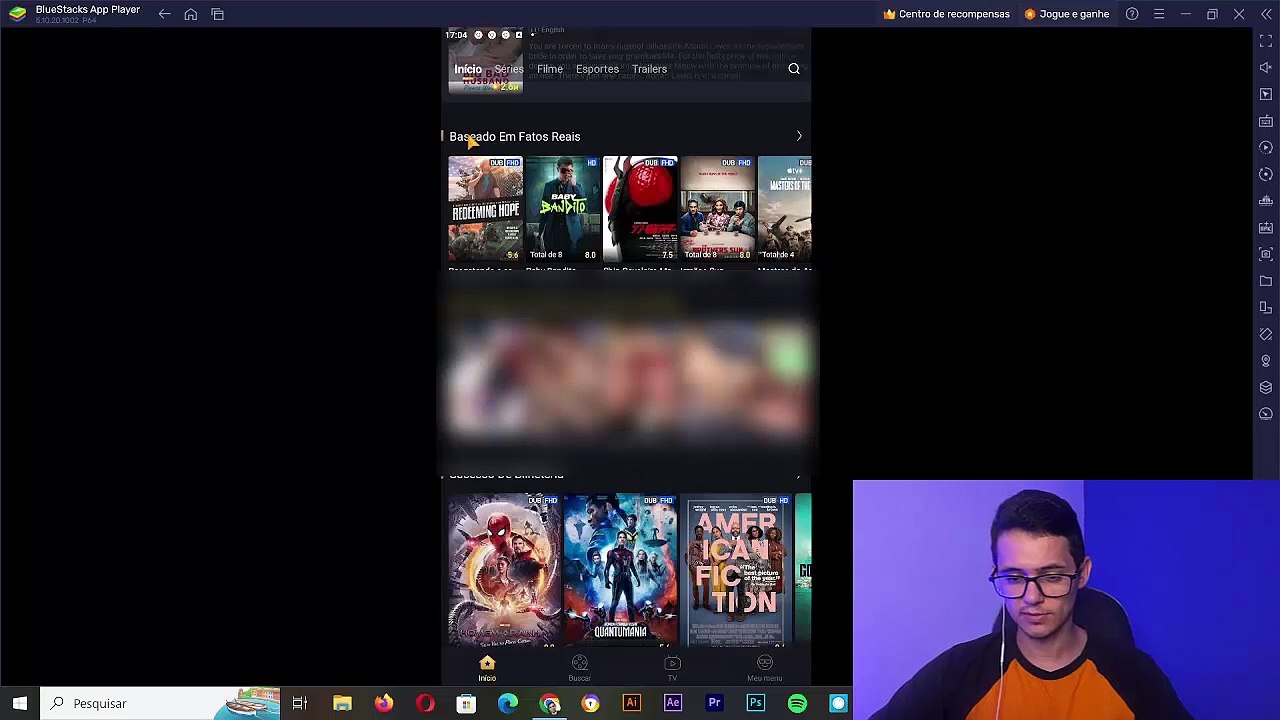
Task: Open BlueStacks recent apps icon
Action: coord(217,14)
